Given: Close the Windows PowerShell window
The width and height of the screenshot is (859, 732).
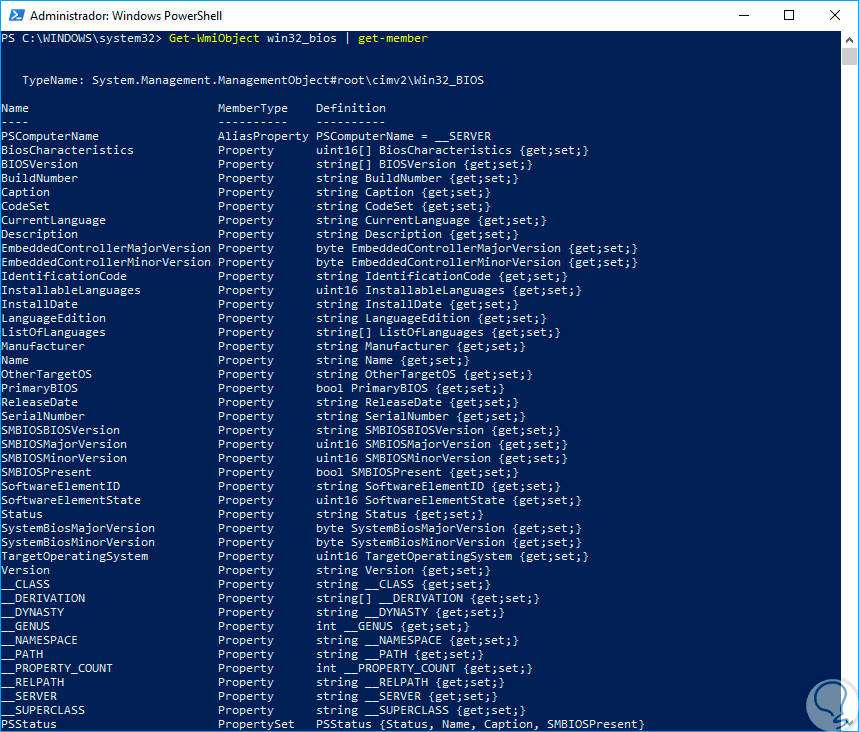Looking at the screenshot, I should pos(835,15).
